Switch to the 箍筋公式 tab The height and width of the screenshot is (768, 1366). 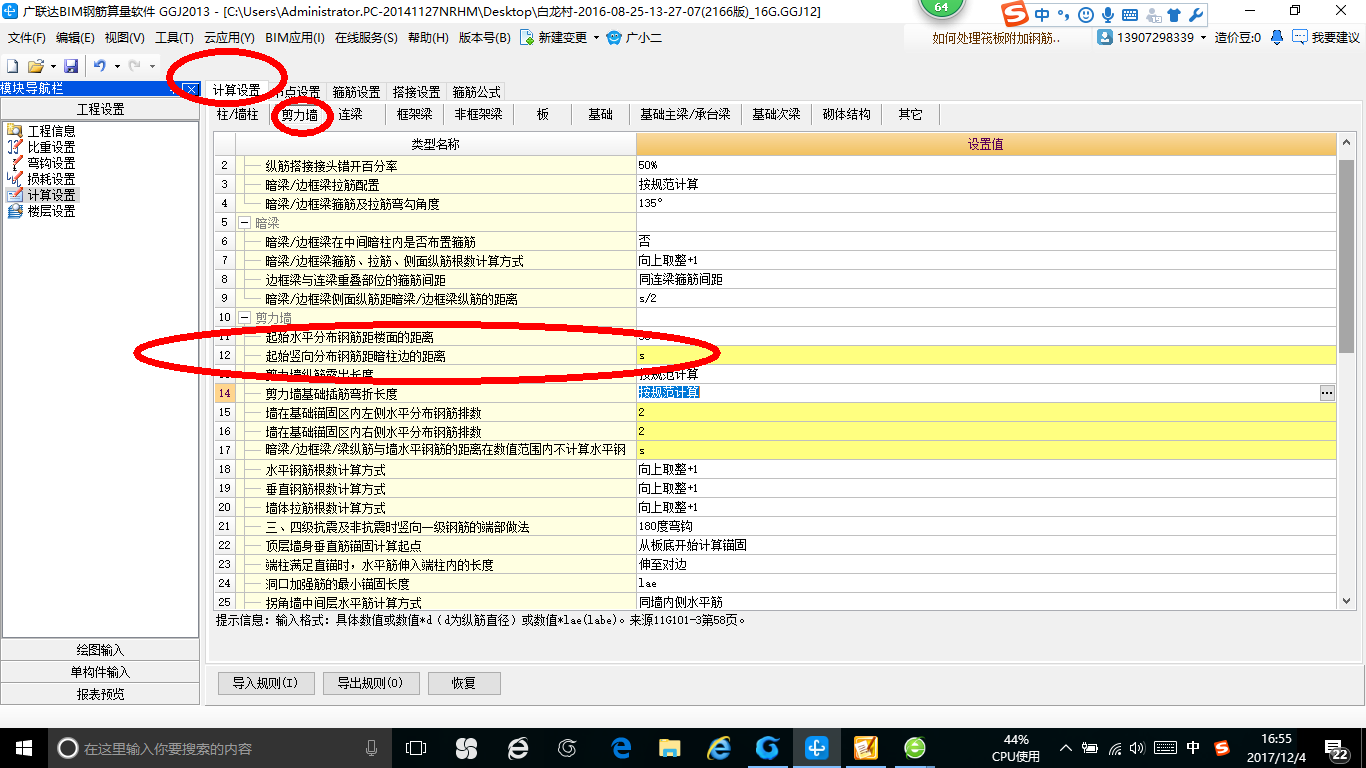point(476,92)
